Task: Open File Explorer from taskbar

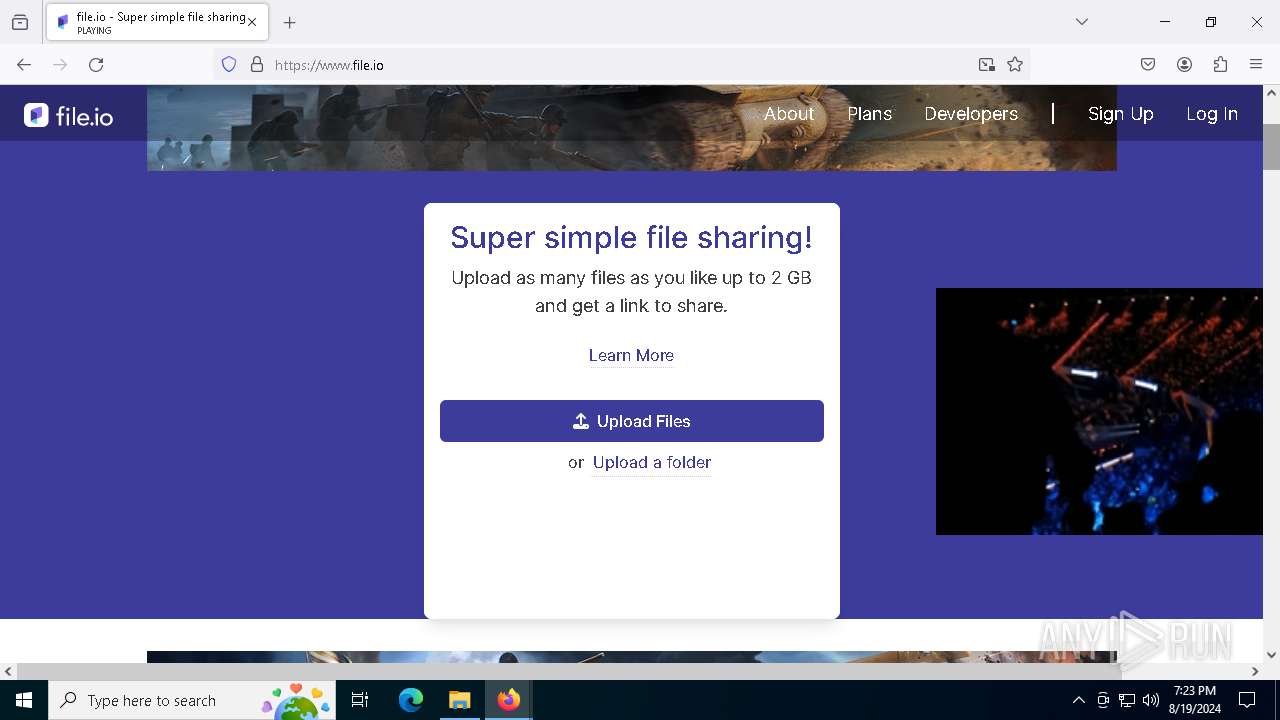Action: coord(460,700)
